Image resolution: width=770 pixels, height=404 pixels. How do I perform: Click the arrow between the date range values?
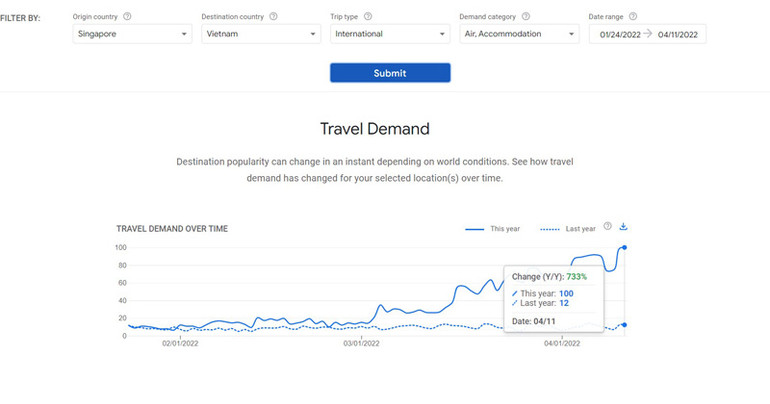[x=647, y=34]
